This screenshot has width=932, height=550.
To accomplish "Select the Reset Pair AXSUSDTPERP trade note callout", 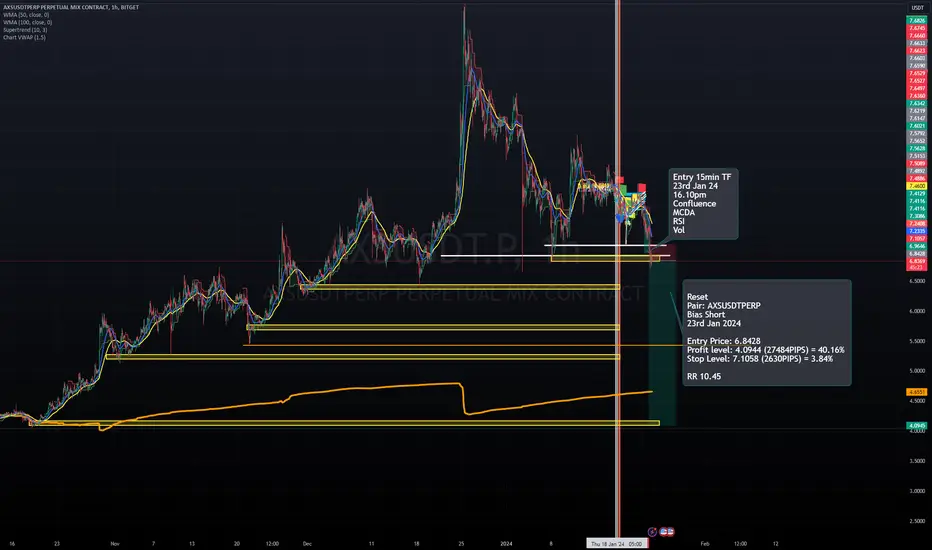I will (x=767, y=332).
